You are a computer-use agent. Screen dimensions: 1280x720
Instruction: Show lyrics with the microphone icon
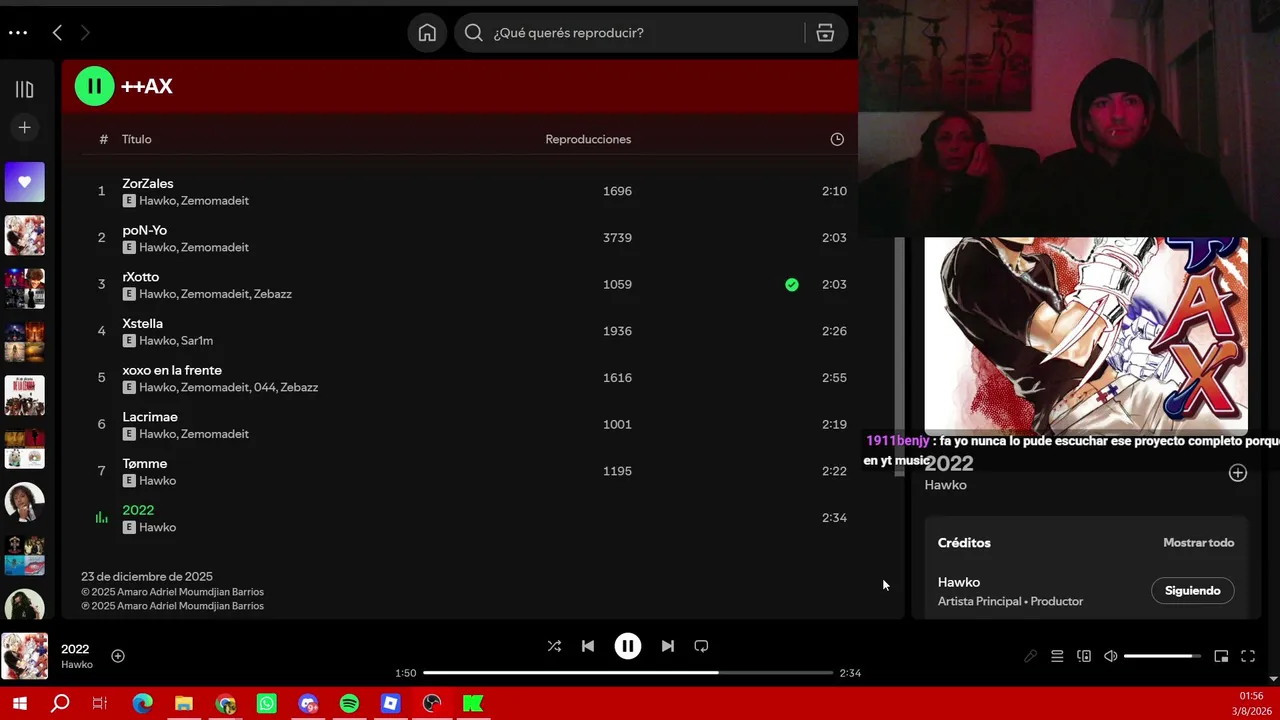click(x=1030, y=656)
